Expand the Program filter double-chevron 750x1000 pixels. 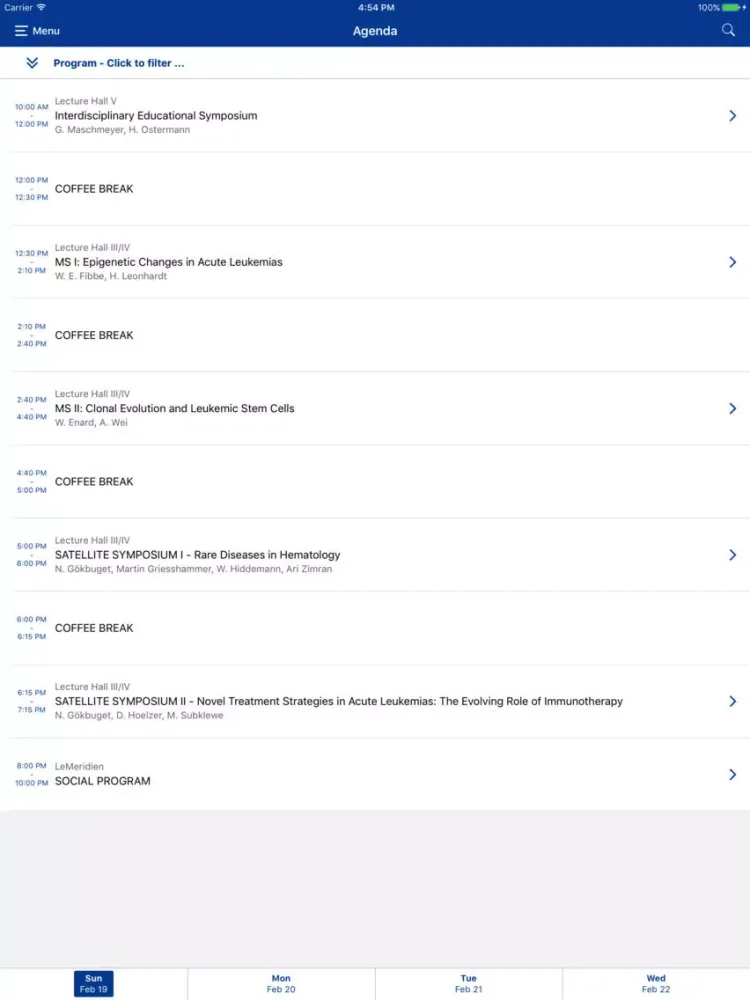(32, 63)
